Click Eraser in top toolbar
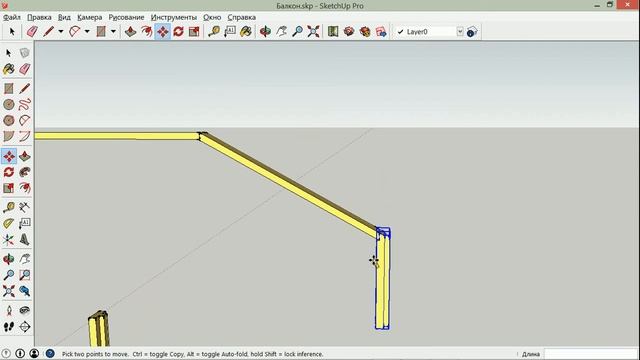This screenshot has height=360, width=640. tap(32, 31)
